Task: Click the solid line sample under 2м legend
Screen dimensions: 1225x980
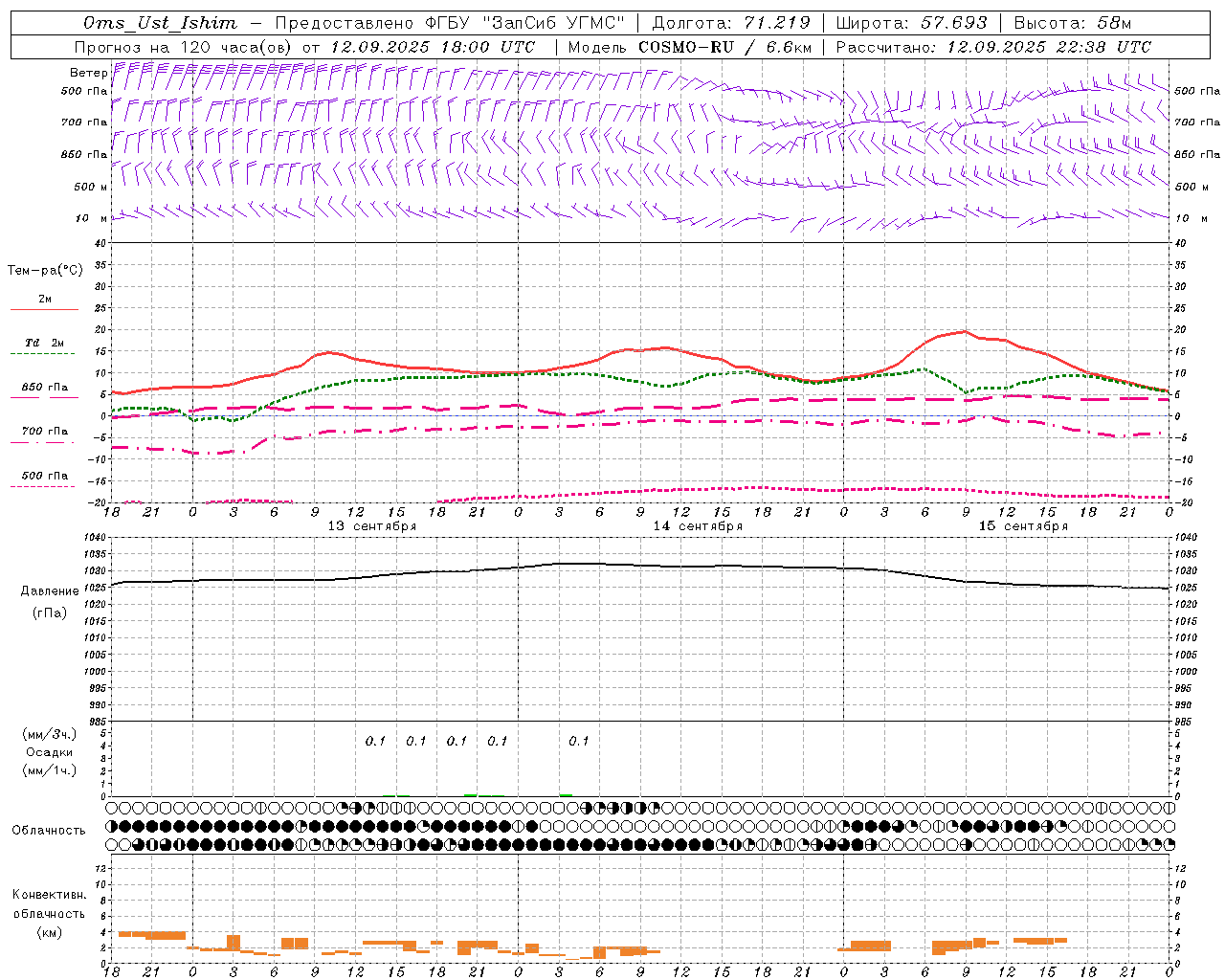Action: click(x=44, y=309)
